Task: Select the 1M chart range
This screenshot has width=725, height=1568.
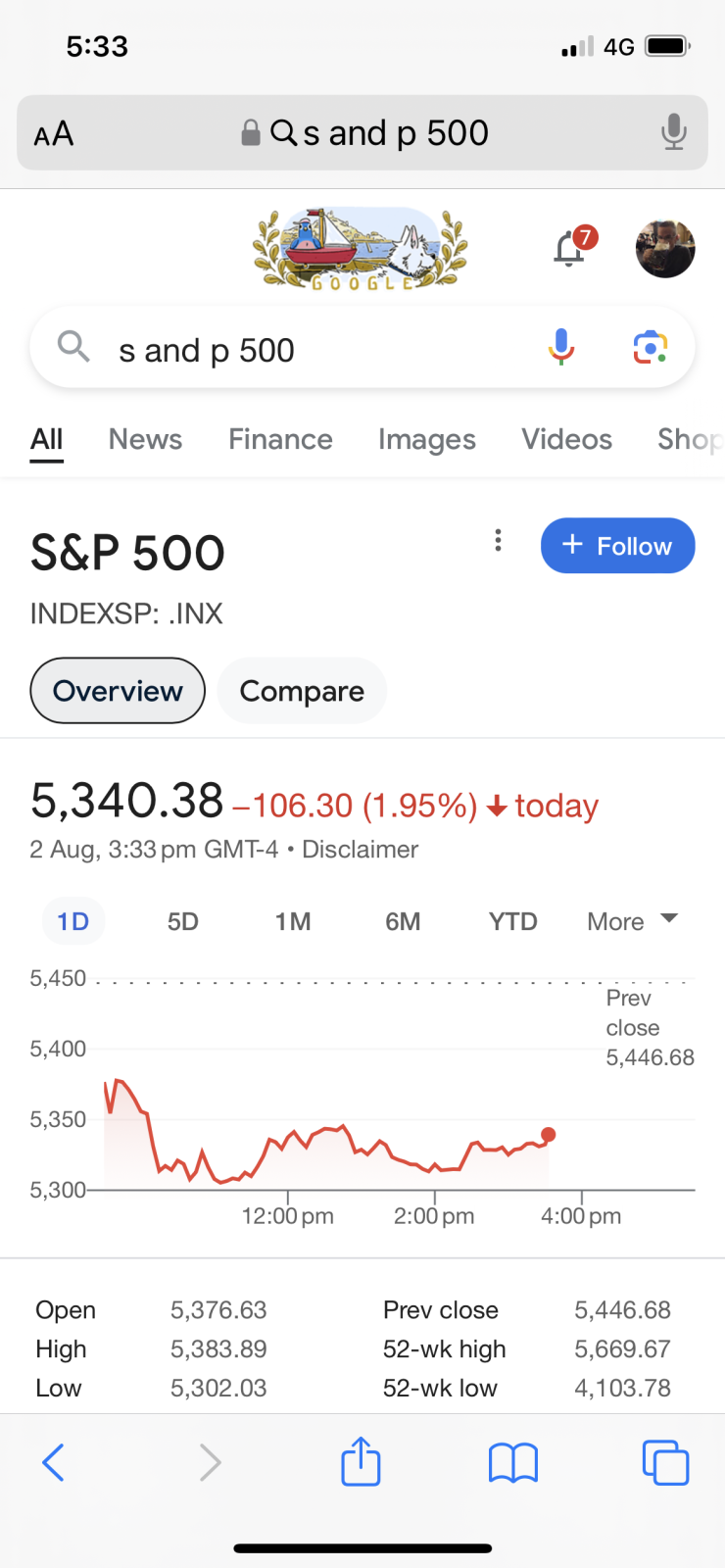Action: (293, 921)
